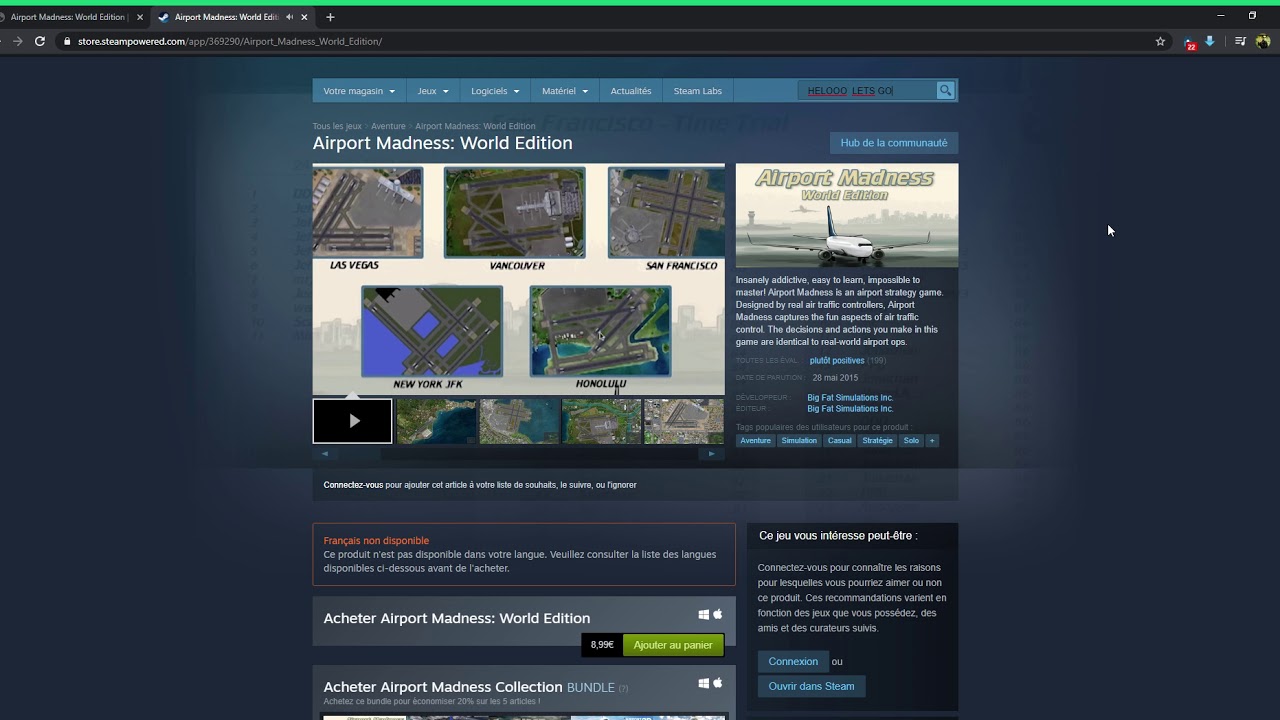The height and width of the screenshot is (720, 1280).
Task: Click the Connexion button
Action: click(x=793, y=661)
